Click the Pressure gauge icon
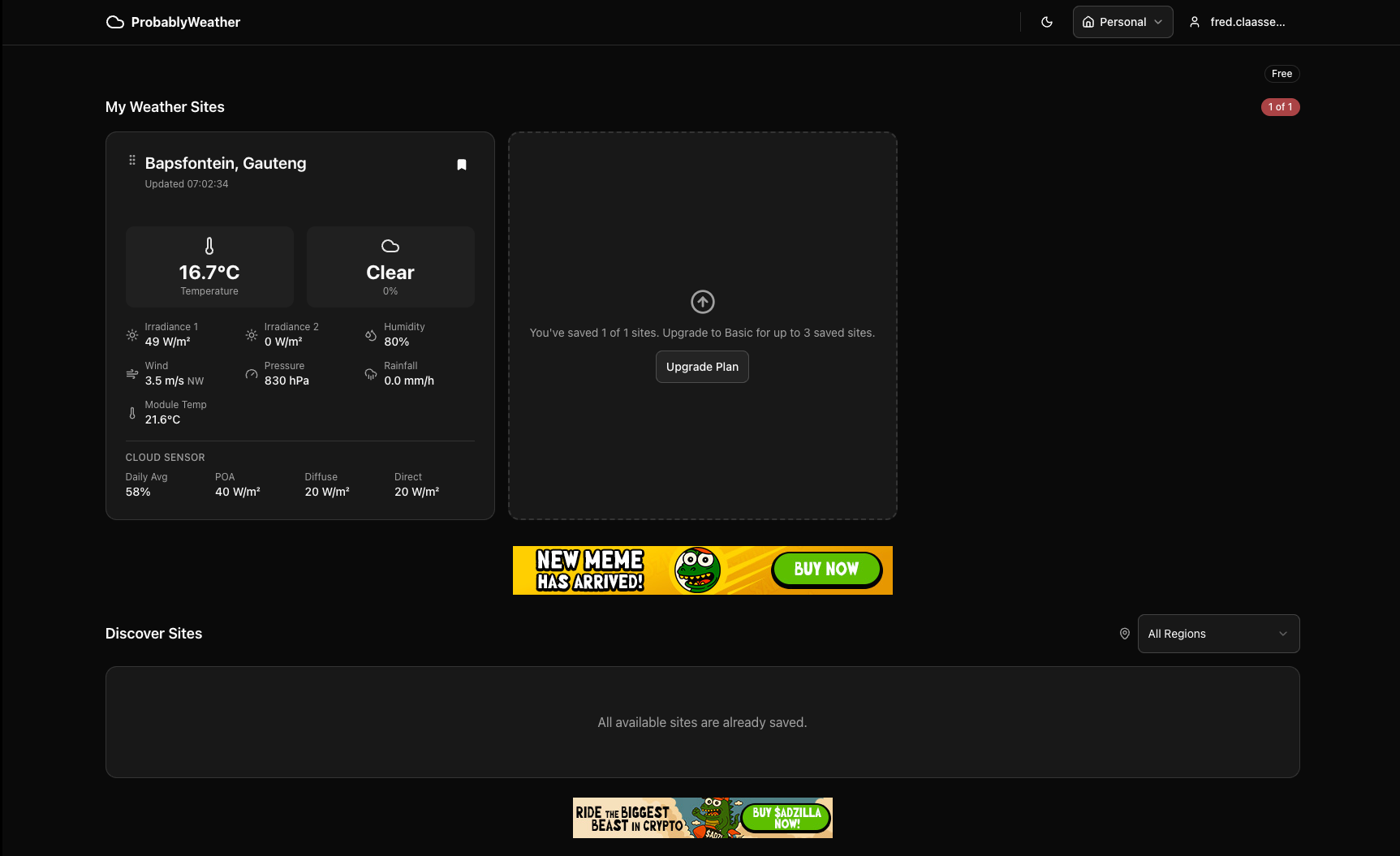This screenshot has height=856, width=1400. (x=252, y=374)
